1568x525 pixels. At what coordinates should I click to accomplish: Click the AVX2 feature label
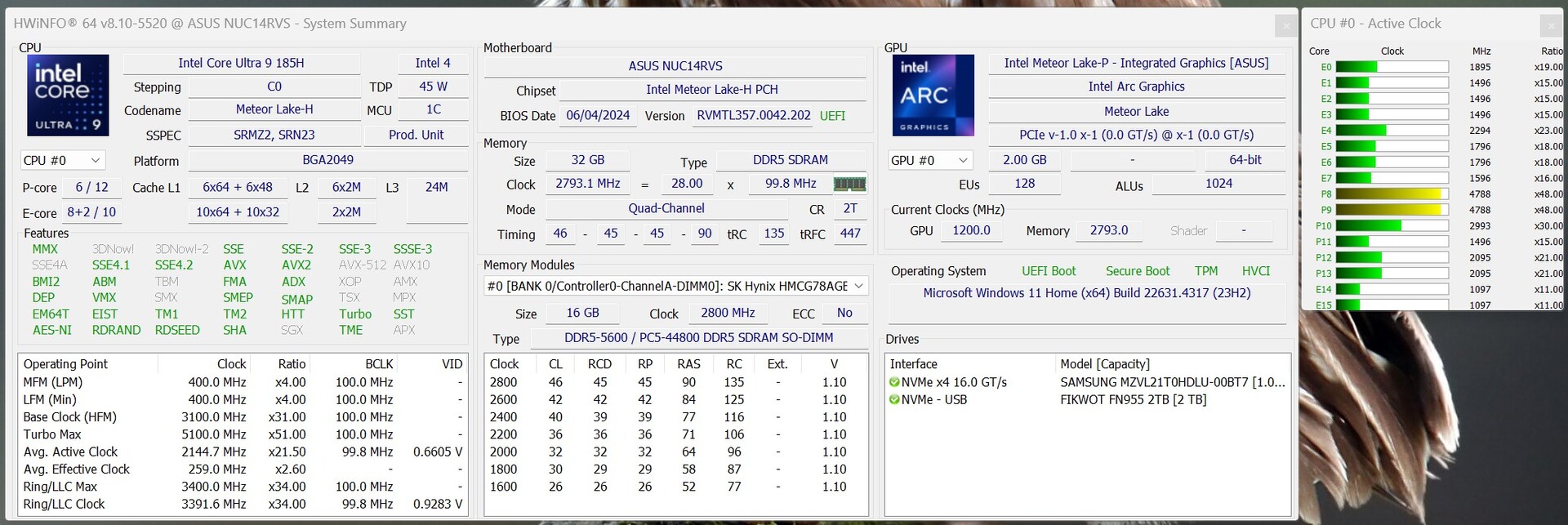pos(296,265)
